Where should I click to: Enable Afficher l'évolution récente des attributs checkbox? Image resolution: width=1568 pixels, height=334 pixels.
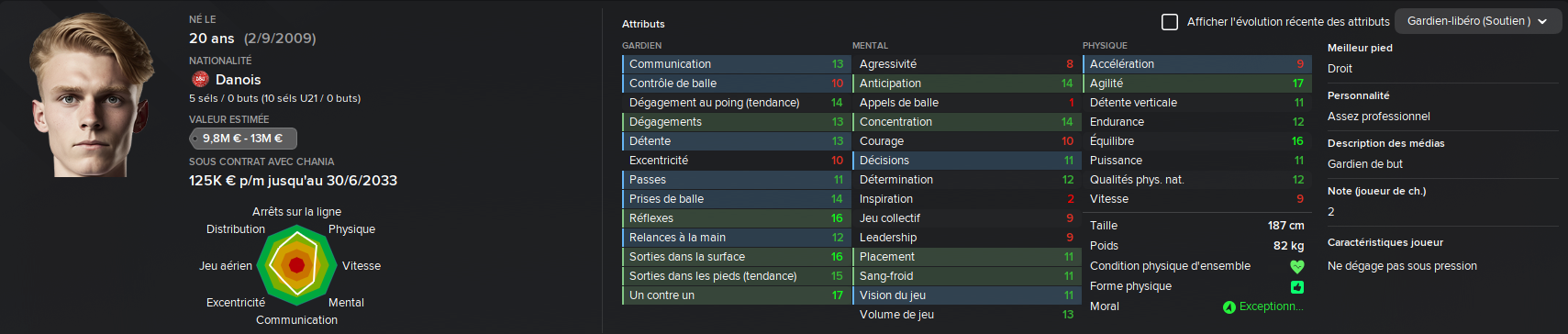pos(1170,21)
